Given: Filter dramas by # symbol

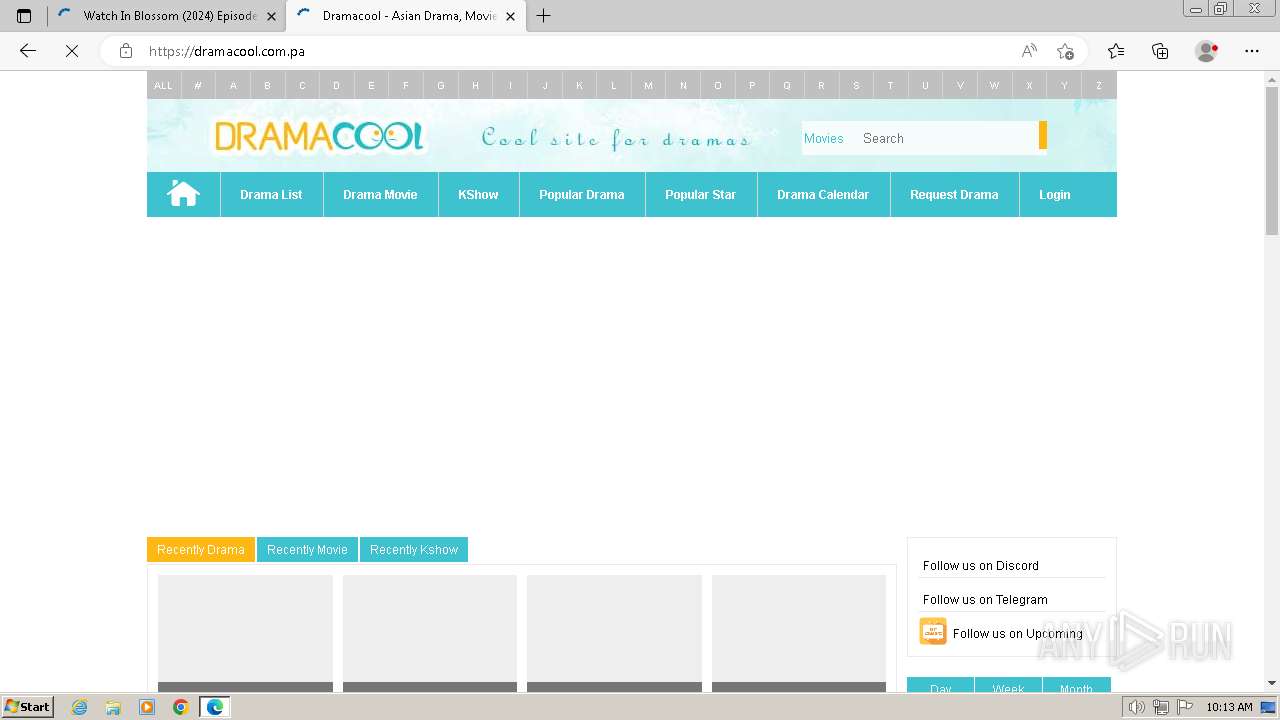Looking at the screenshot, I should 198,85.
